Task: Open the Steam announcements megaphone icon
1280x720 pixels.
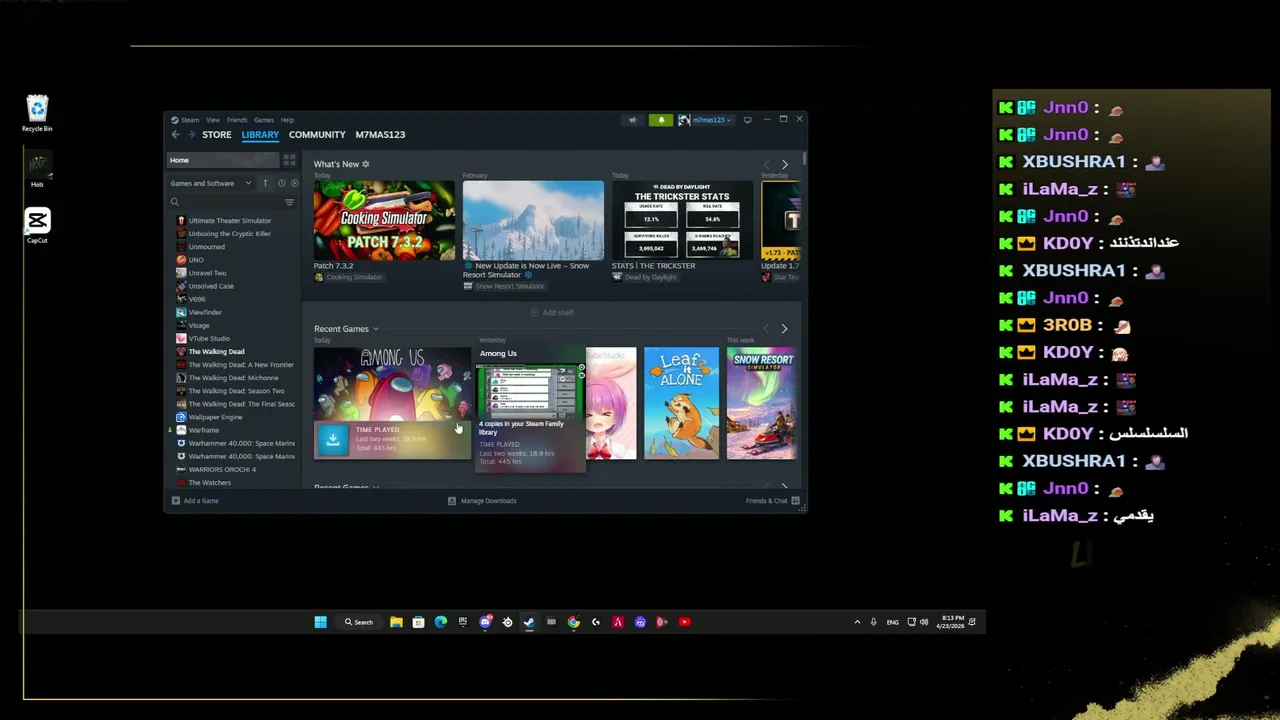Action: coord(632,120)
